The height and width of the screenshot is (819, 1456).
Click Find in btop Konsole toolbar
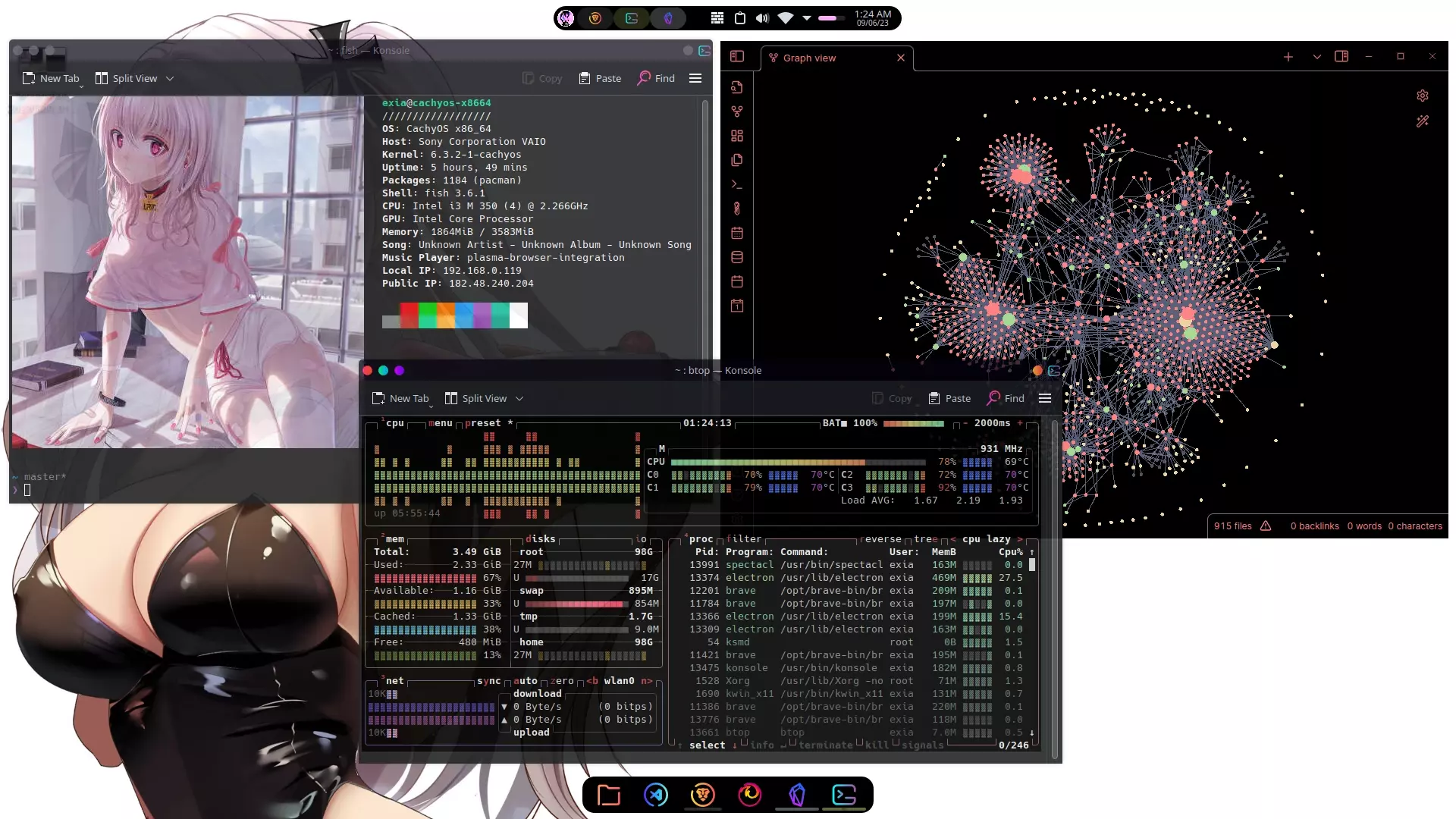pos(1006,398)
